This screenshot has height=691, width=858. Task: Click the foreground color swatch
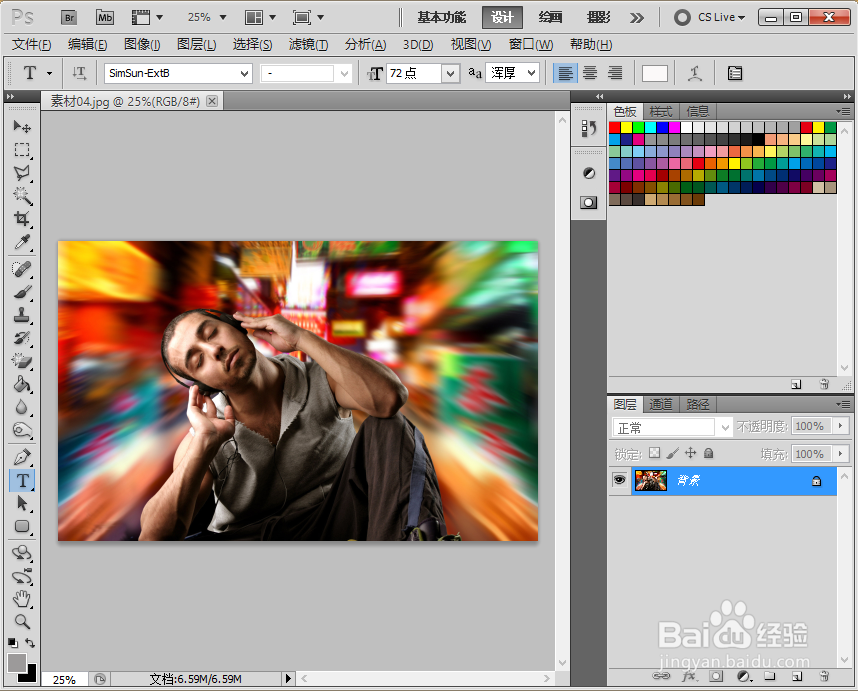point(16,663)
